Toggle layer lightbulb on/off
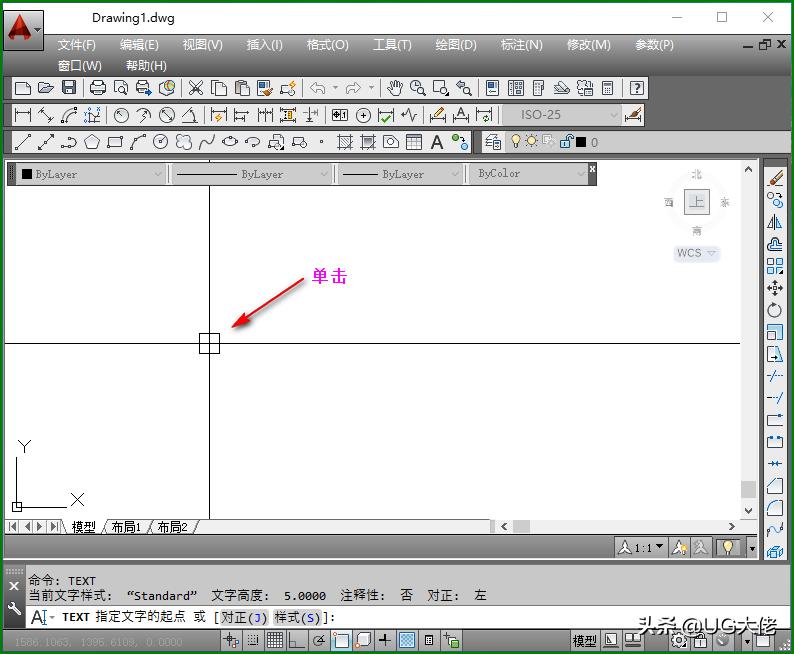Screen dimensions: 794x654 coord(516,142)
